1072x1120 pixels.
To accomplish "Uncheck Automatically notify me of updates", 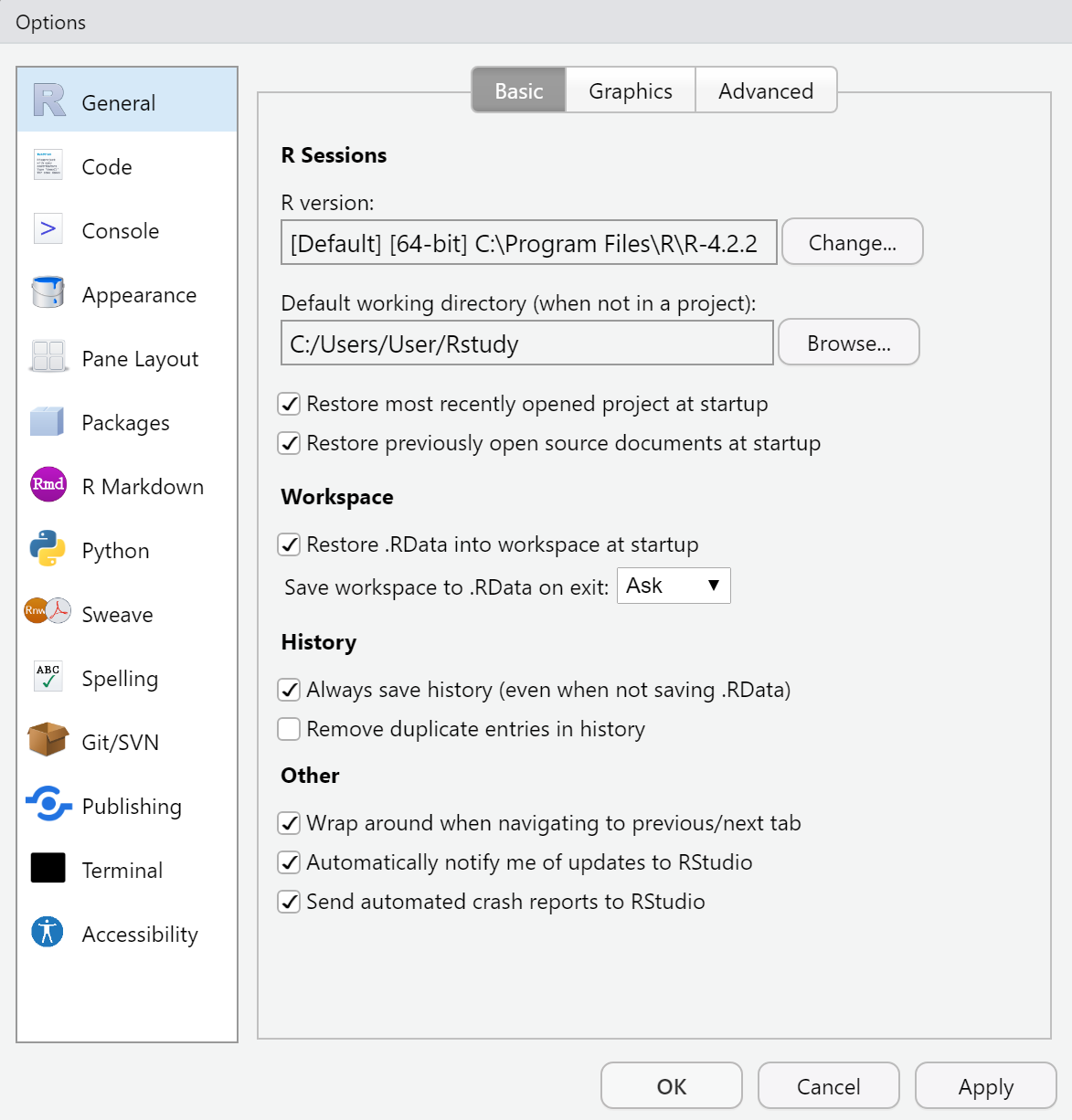I will pyautogui.click(x=289, y=862).
